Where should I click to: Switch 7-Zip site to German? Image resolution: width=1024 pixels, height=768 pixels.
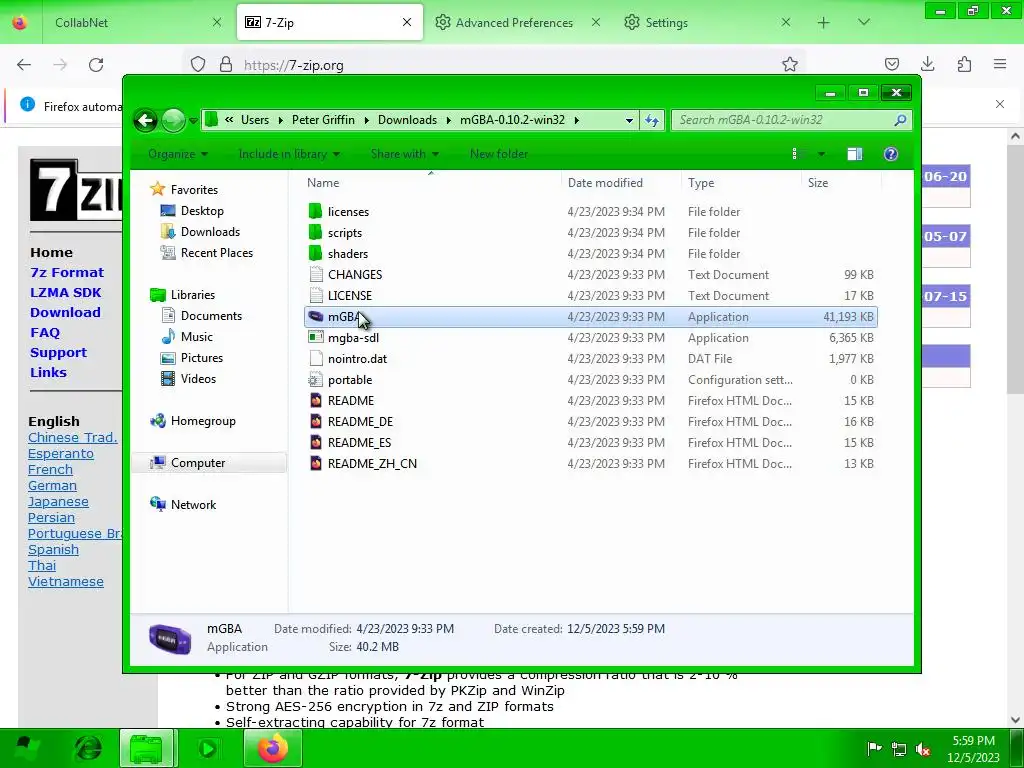point(52,486)
